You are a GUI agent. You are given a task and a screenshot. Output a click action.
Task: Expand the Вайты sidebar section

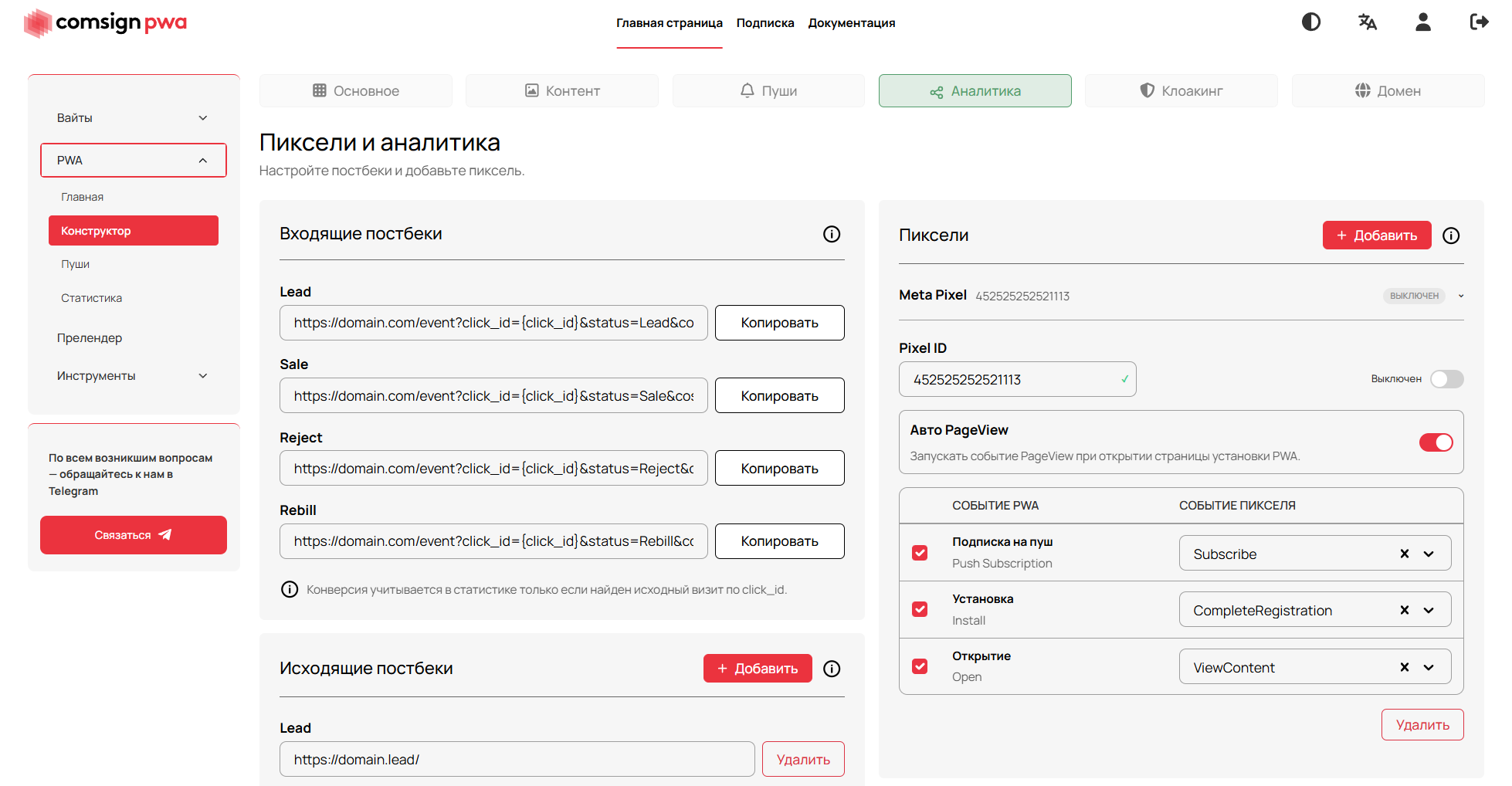coord(133,118)
